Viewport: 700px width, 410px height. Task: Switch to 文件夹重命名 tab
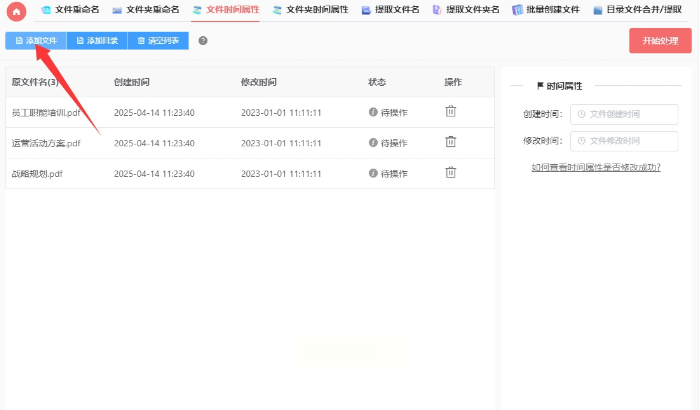click(145, 10)
